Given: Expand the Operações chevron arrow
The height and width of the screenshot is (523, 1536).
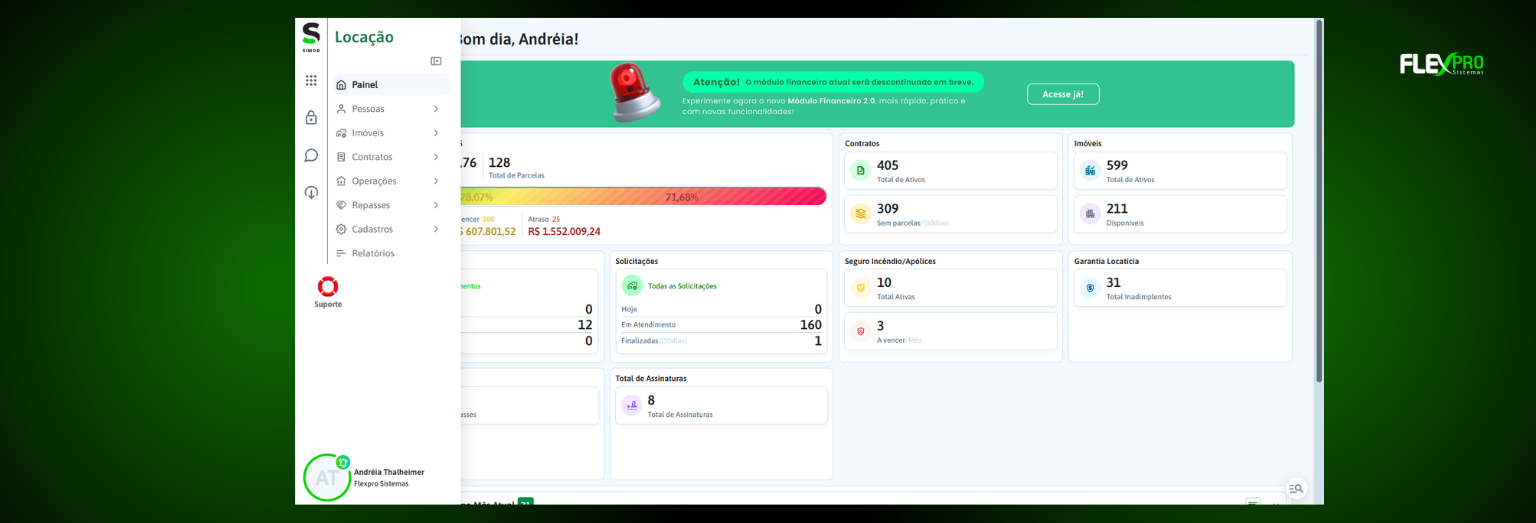Looking at the screenshot, I should click(436, 181).
